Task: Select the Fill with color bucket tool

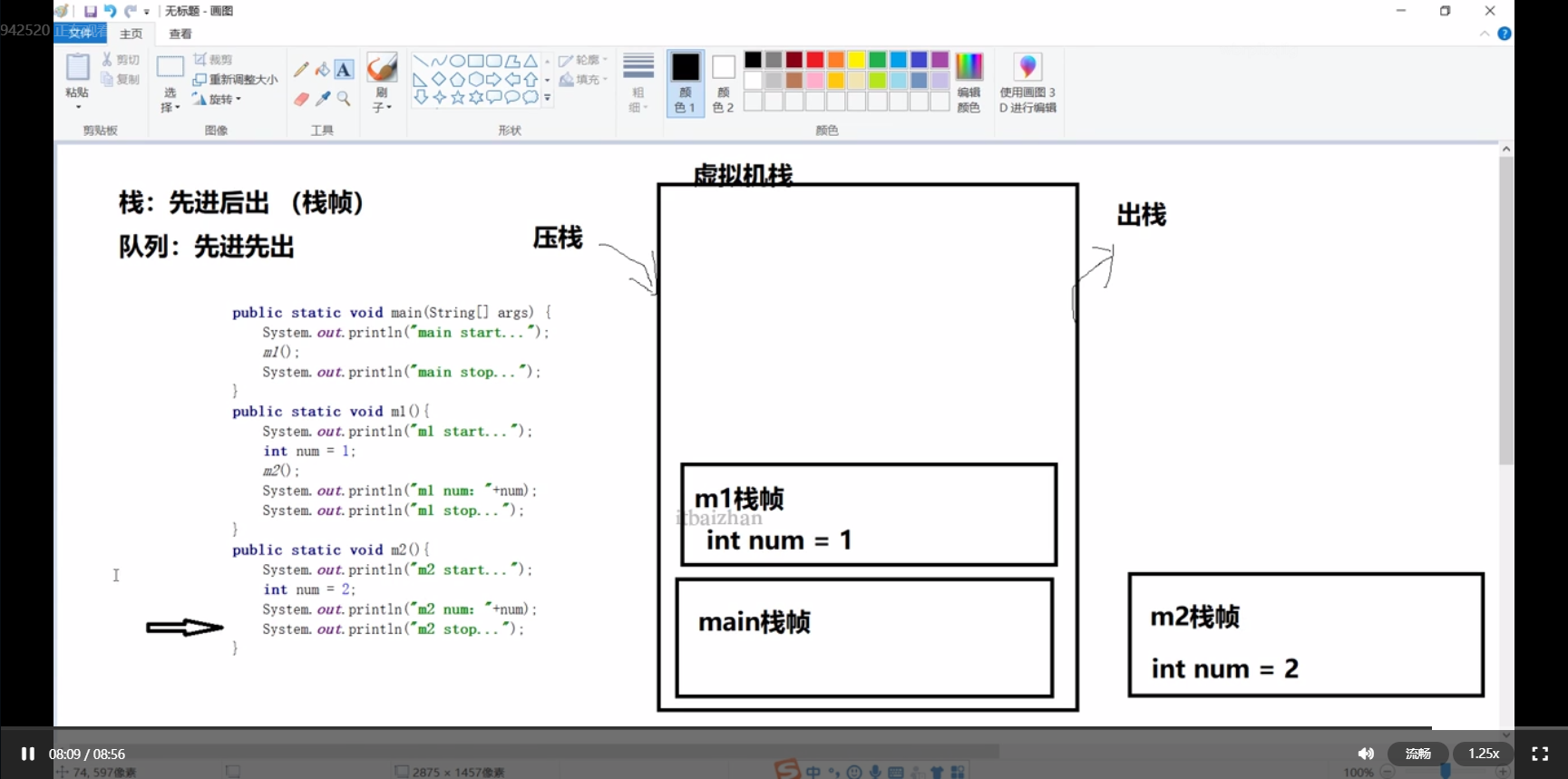Action: [x=322, y=70]
